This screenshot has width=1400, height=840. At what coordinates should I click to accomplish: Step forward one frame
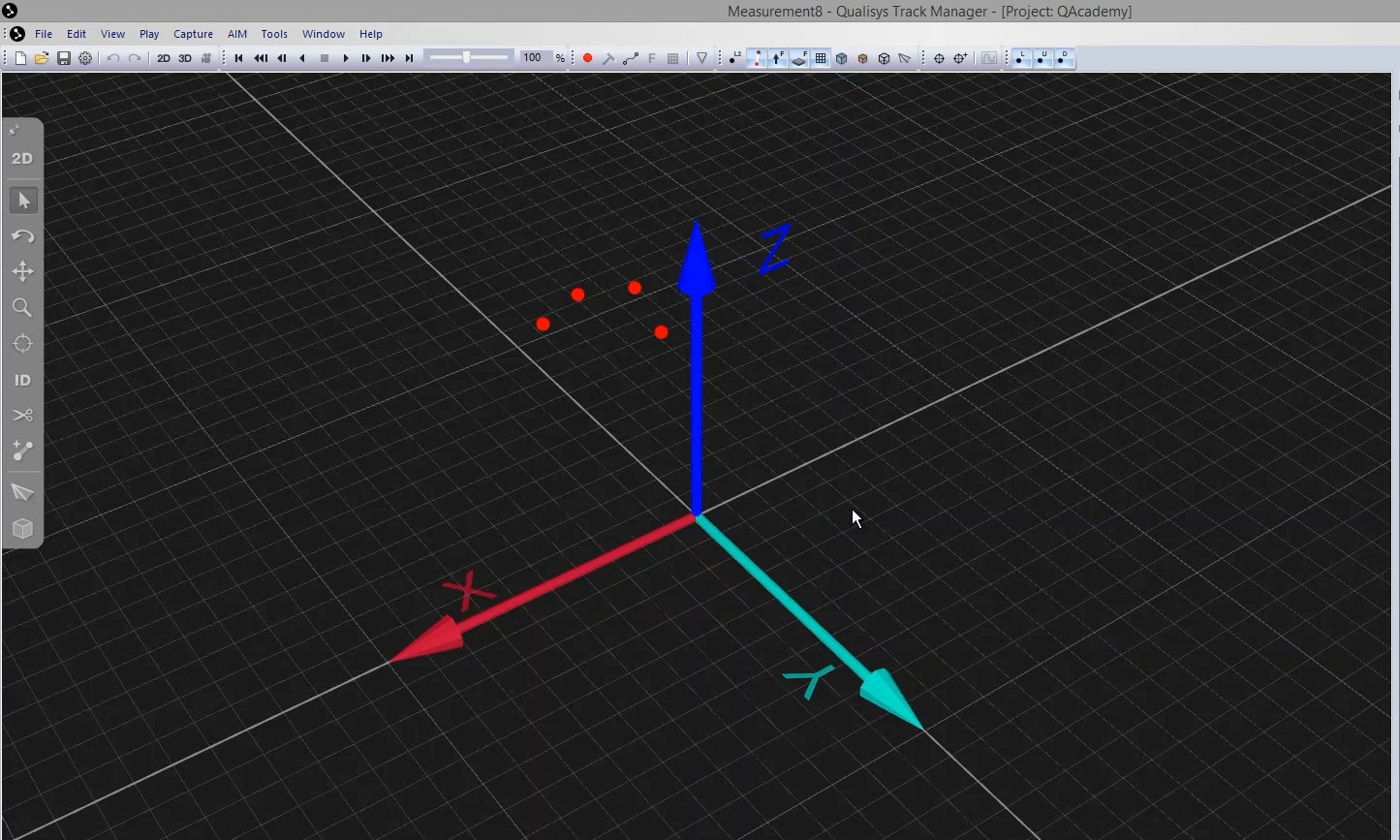366,58
